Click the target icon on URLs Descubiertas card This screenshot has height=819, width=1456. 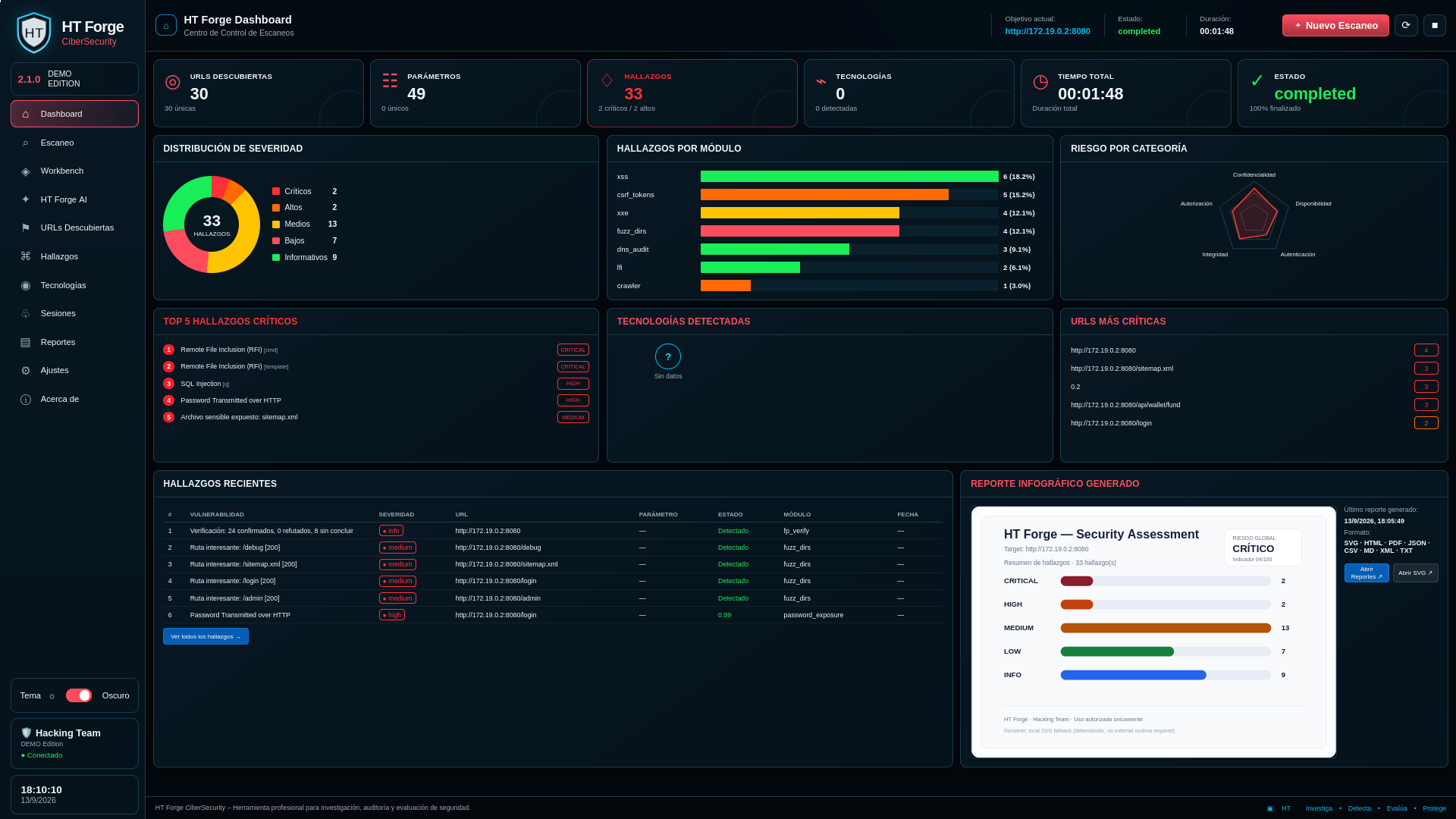tap(173, 82)
